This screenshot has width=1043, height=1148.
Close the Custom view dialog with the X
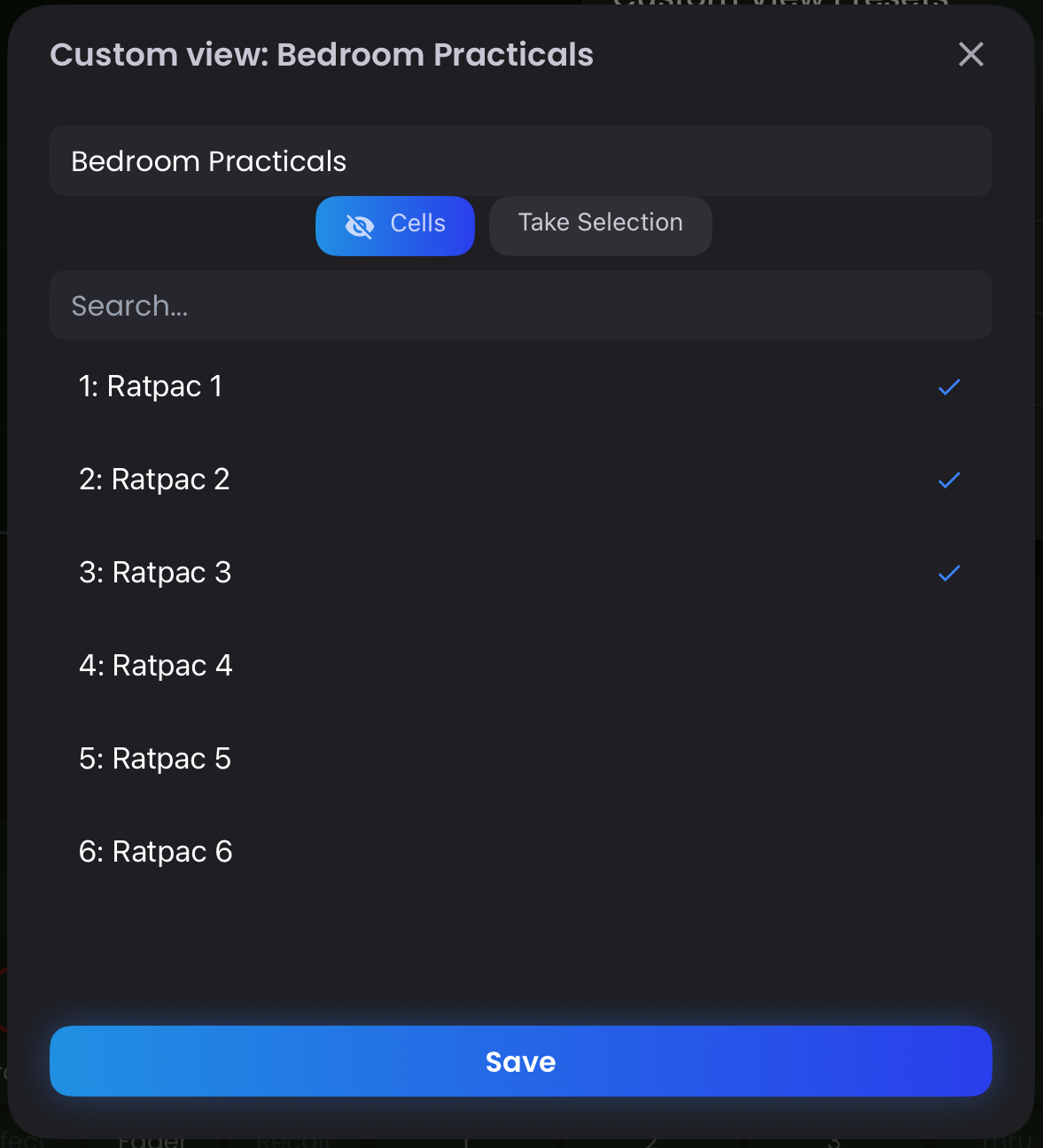[x=971, y=54]
